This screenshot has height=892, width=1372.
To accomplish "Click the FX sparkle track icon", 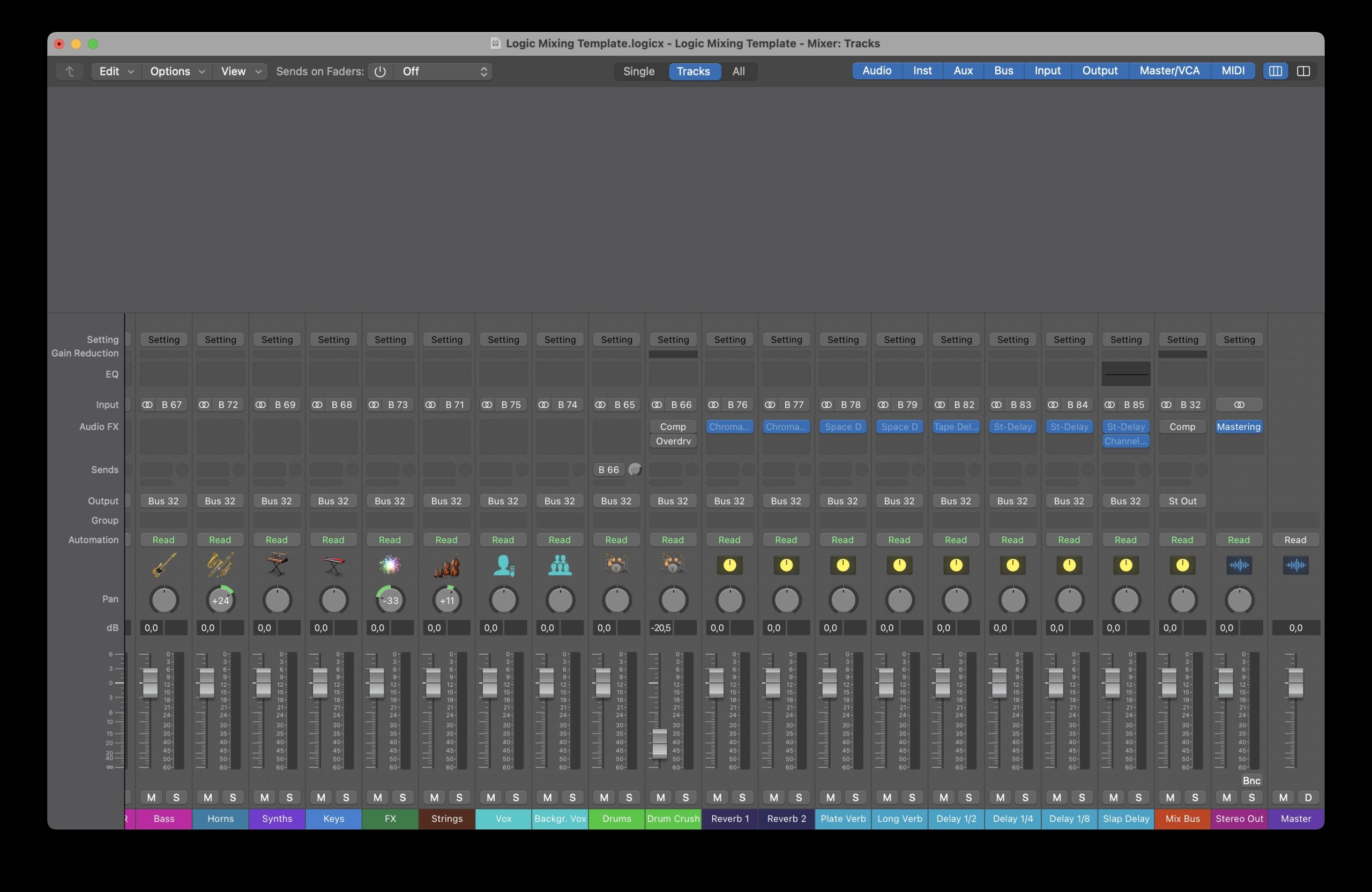I will point(390,565).
